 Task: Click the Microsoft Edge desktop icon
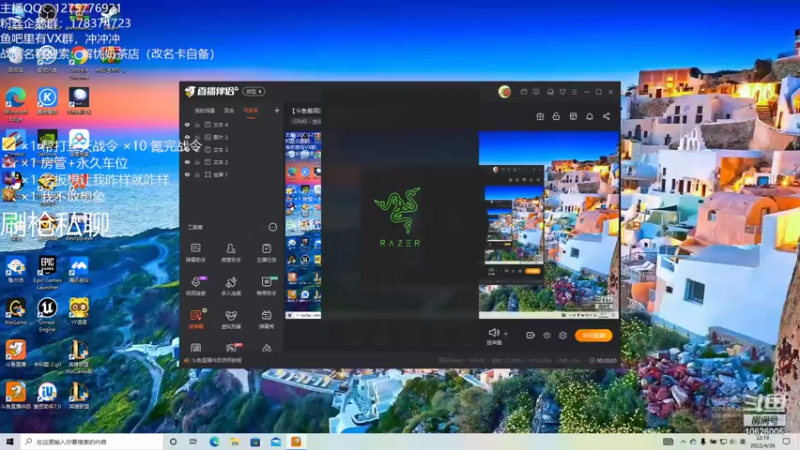[x=16, y=104]
